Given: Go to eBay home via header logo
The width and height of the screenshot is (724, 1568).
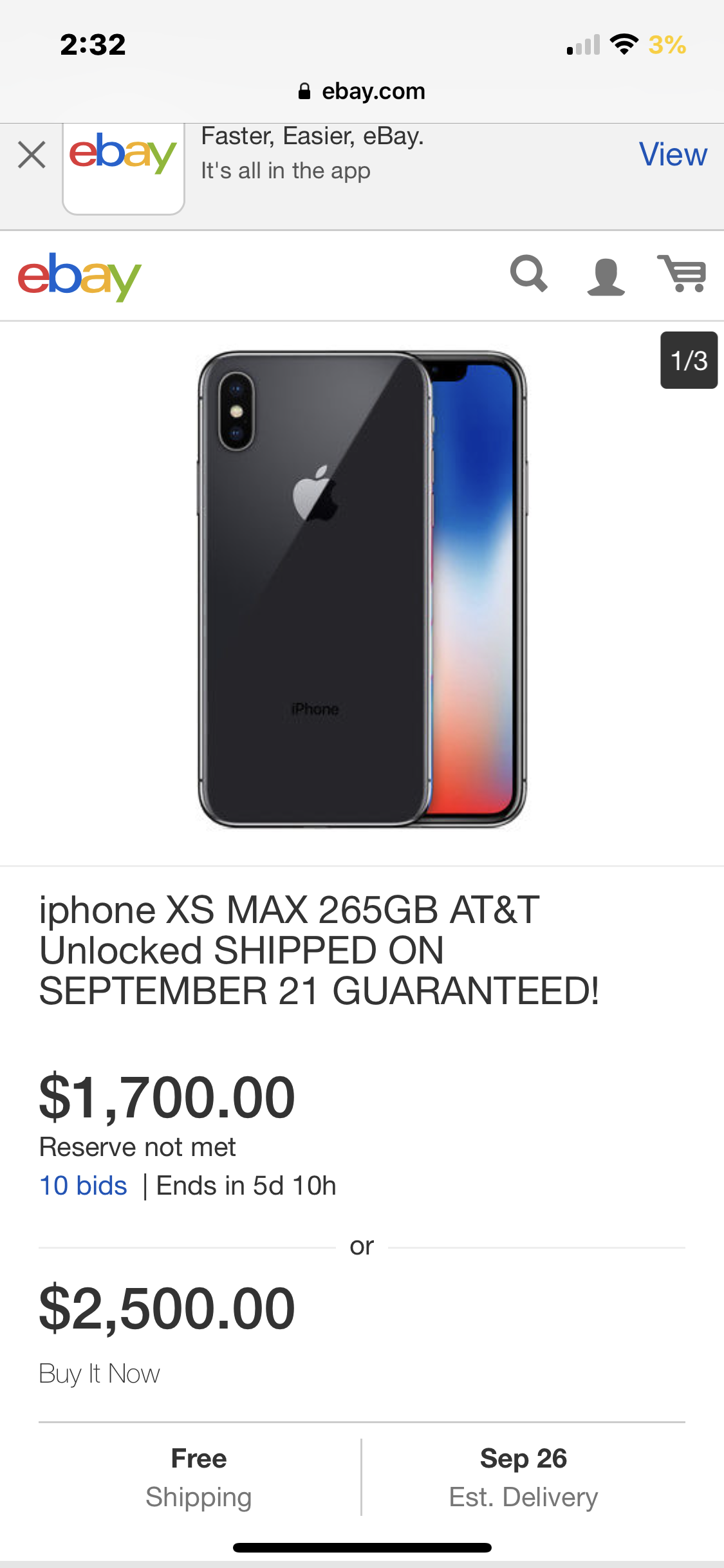Looking at the screenshot, I should (x=79, y=277).
